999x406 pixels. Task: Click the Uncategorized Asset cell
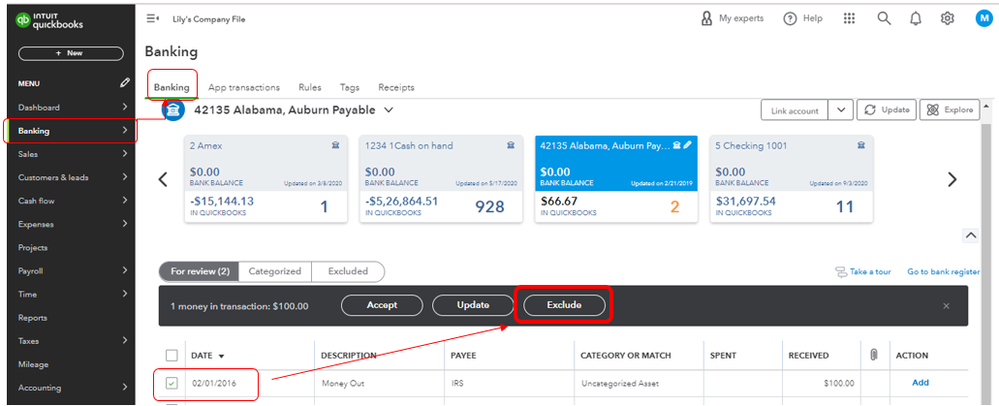(620, 384)
